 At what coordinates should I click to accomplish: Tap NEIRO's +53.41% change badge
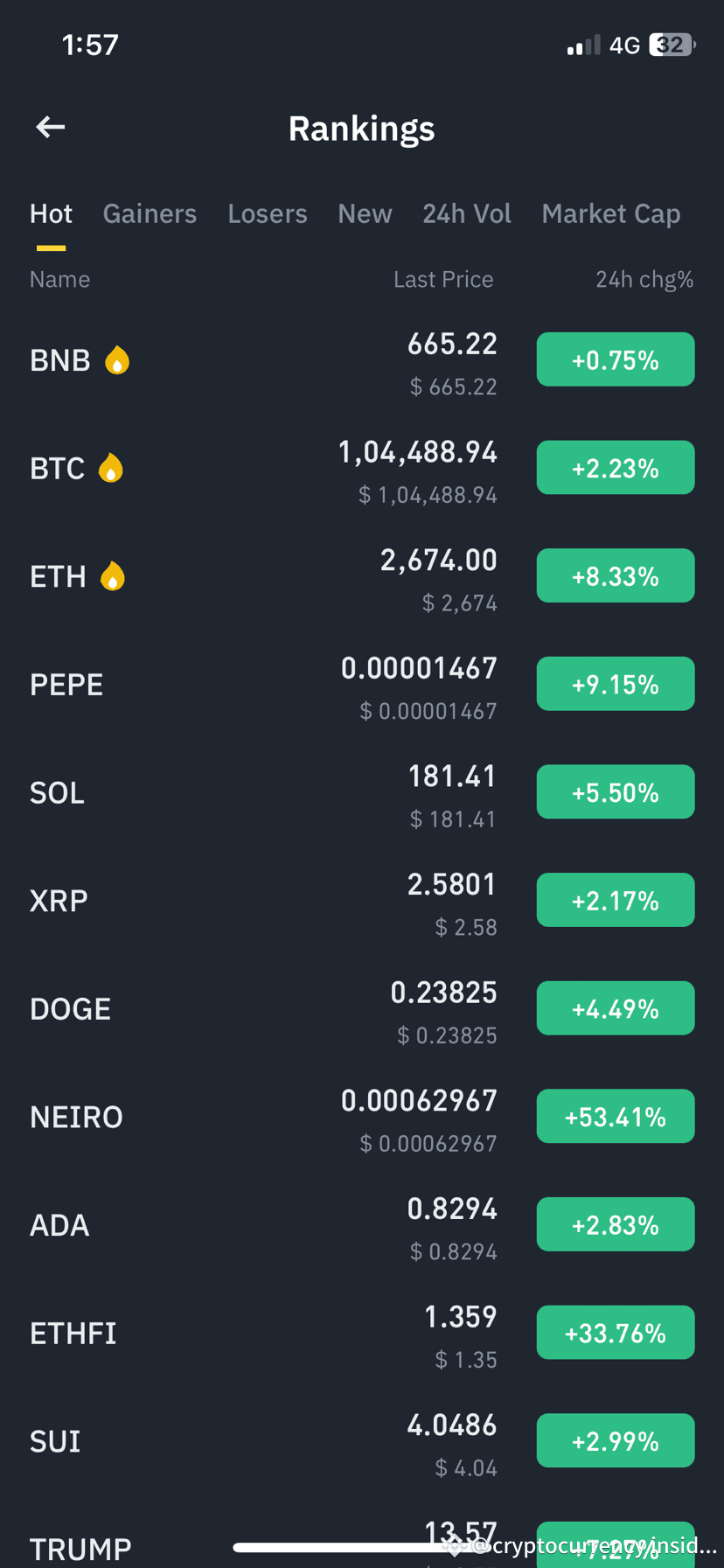(616, 1117)
